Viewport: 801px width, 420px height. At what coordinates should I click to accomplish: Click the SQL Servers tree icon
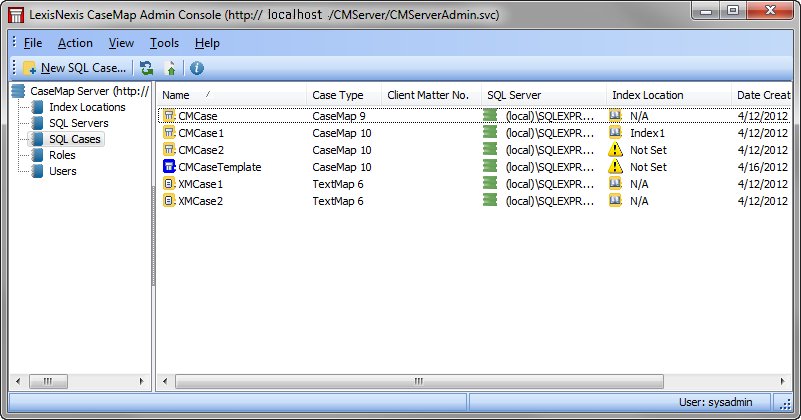pyautogui.click(x=37, y=123)
